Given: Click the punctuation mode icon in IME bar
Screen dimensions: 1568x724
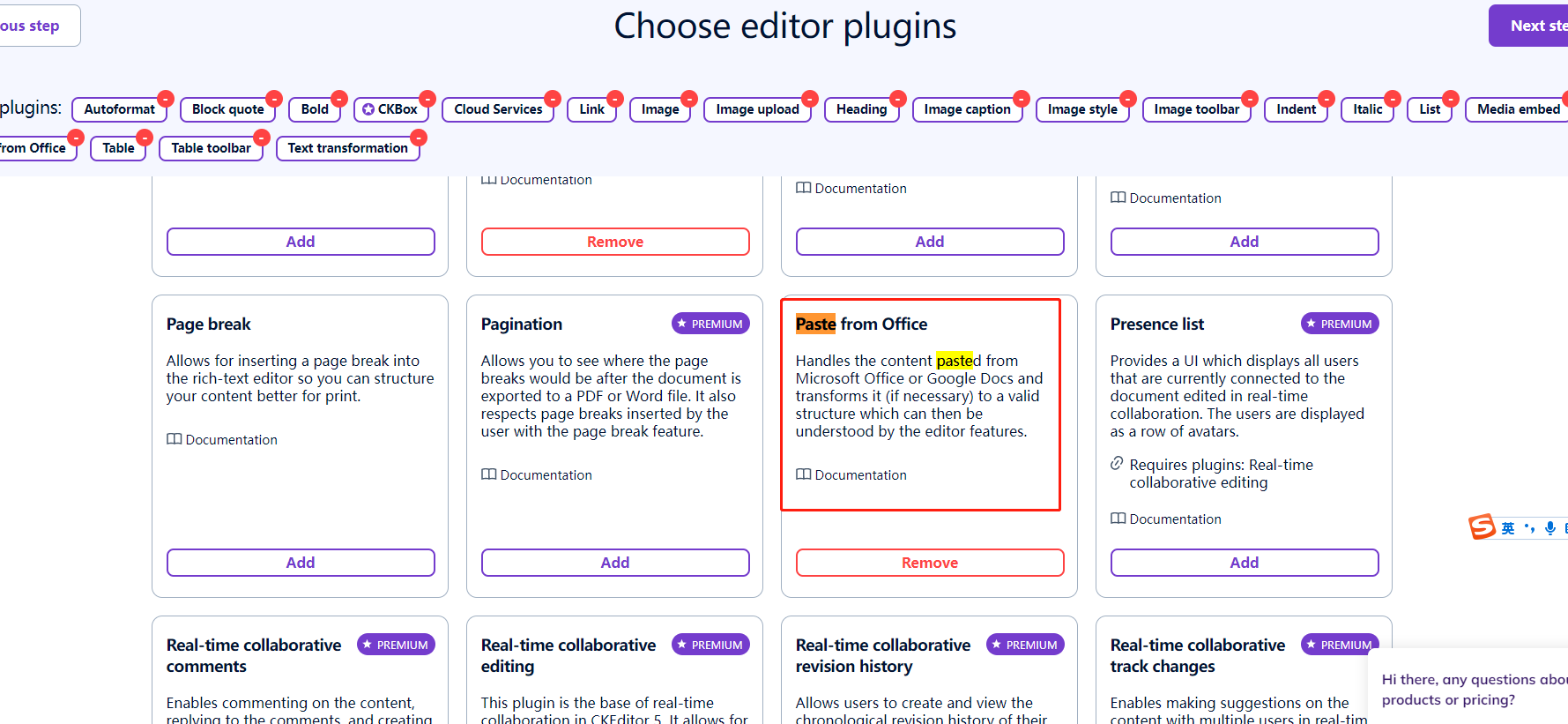Looking at the screenshot, I should [x=1529, y=528].
